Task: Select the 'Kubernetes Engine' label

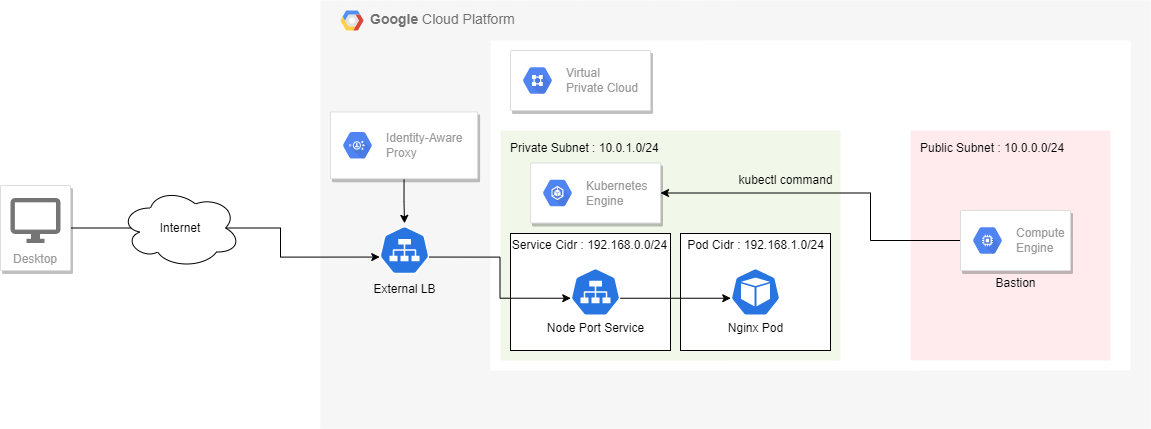Action: pyautogui.click(x=617, y=193)
